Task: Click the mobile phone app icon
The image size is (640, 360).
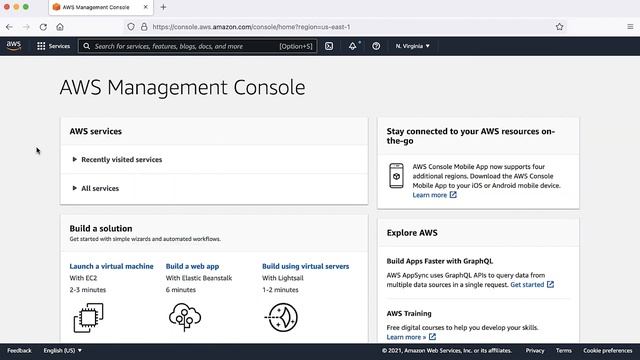Action: coord(396,176)
